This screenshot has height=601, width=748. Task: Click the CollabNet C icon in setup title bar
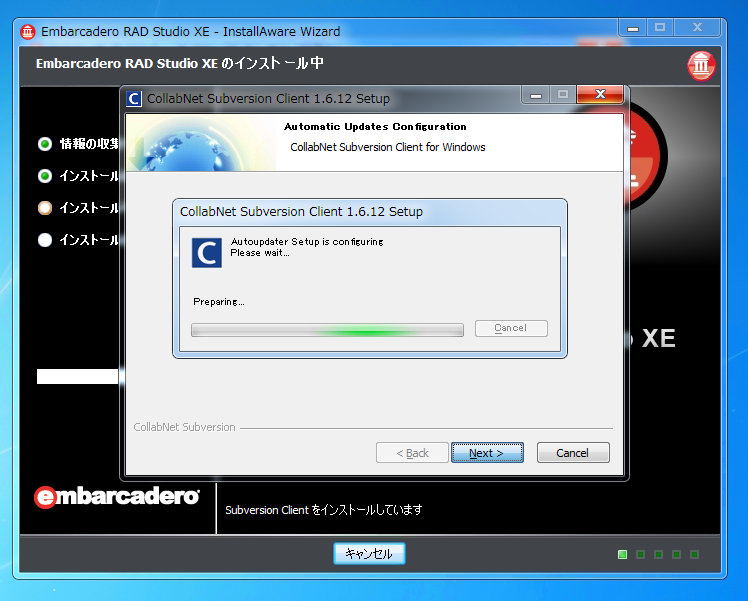coord(134,99)
